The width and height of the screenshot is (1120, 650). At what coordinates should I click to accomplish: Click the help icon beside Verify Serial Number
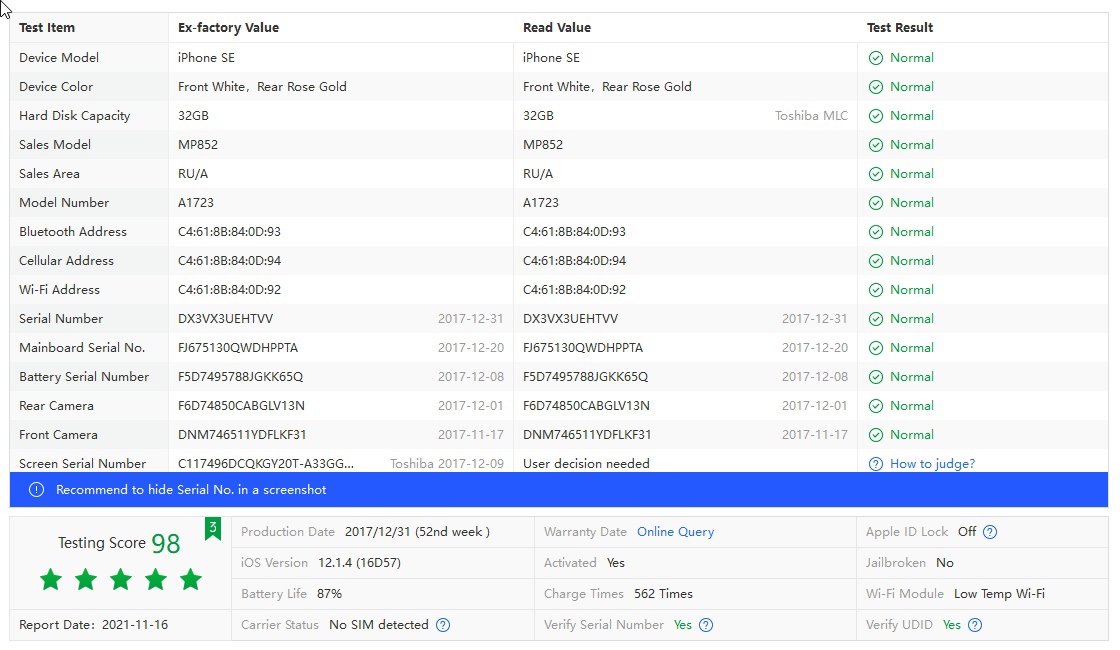click(706, 625)
